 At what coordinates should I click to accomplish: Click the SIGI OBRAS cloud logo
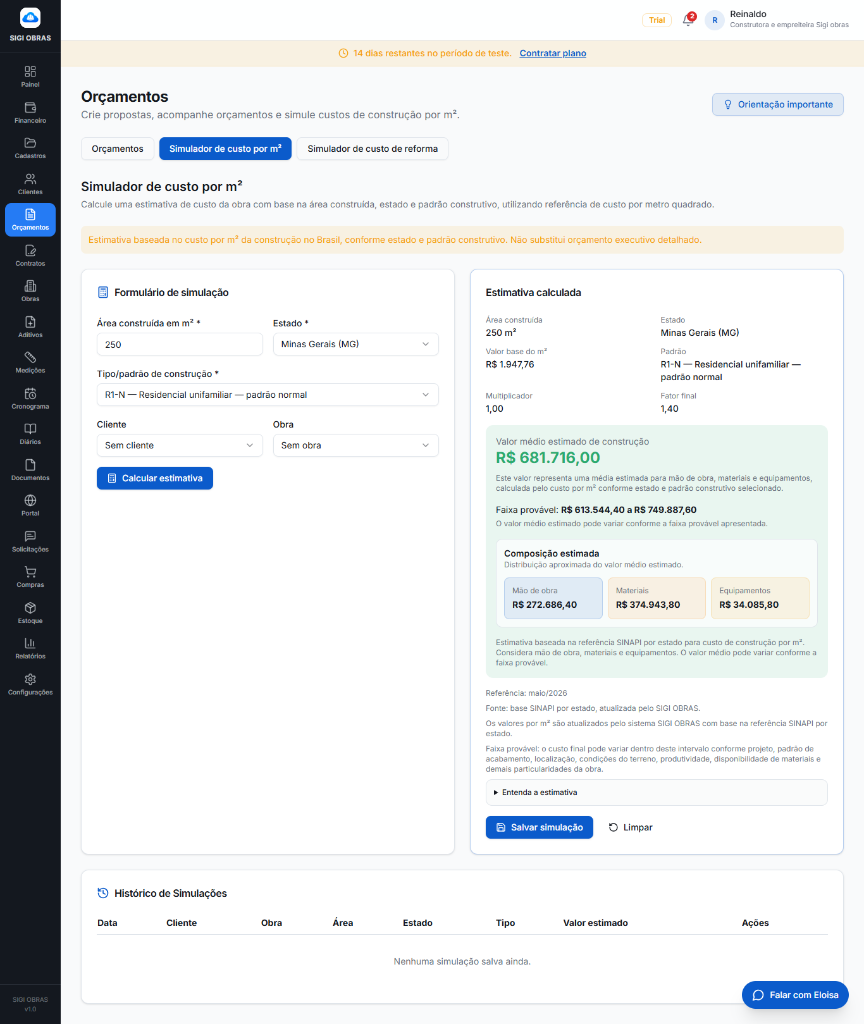[30, 18]
